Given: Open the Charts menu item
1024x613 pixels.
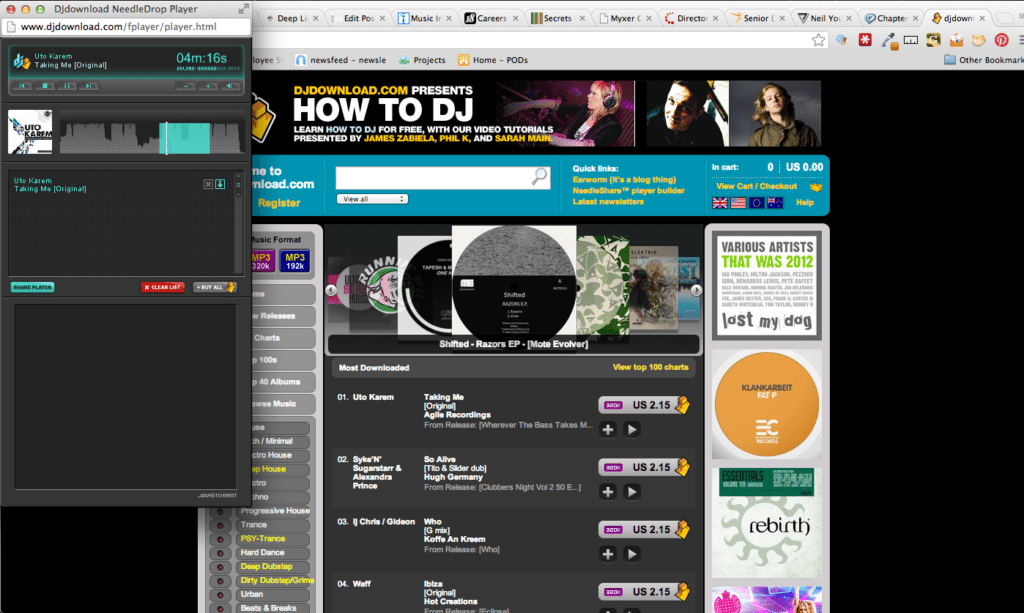Looking at the screenshot, I should (x=283, y=338).
